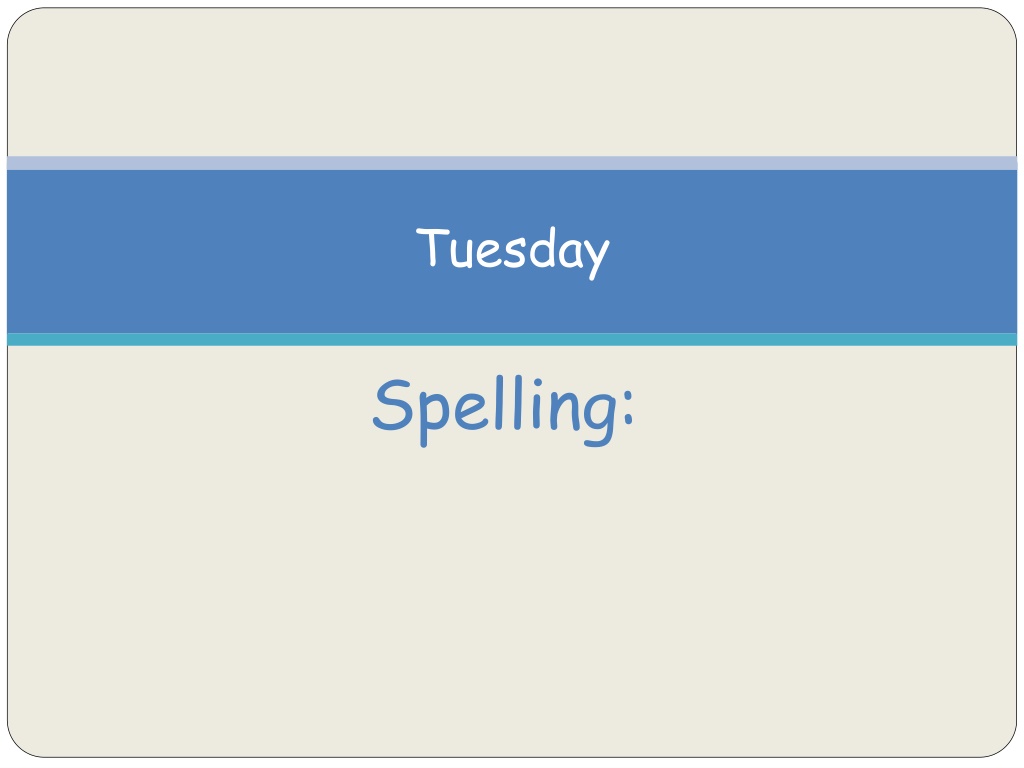Select the Spelling: heading text
1024x768 pixels.
pyautogui.click(x=503, y=411)
